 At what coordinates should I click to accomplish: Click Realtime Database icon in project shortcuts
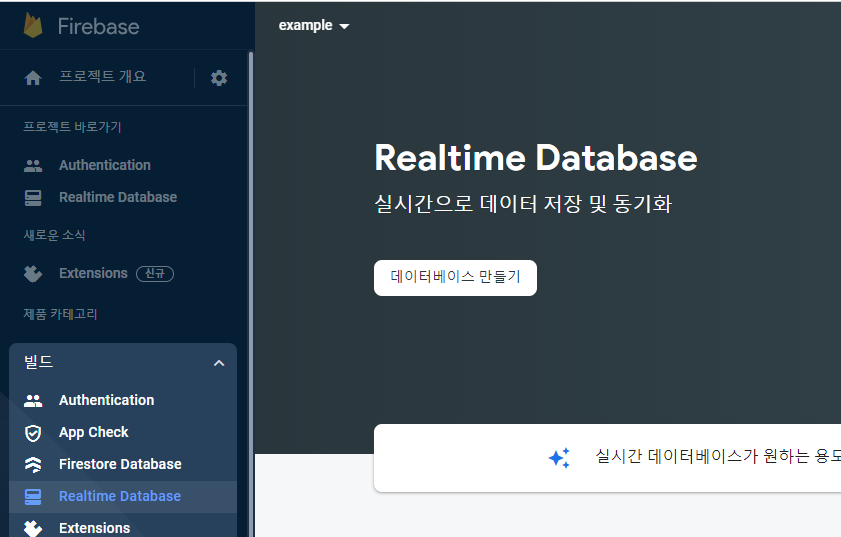click(33, 198)
